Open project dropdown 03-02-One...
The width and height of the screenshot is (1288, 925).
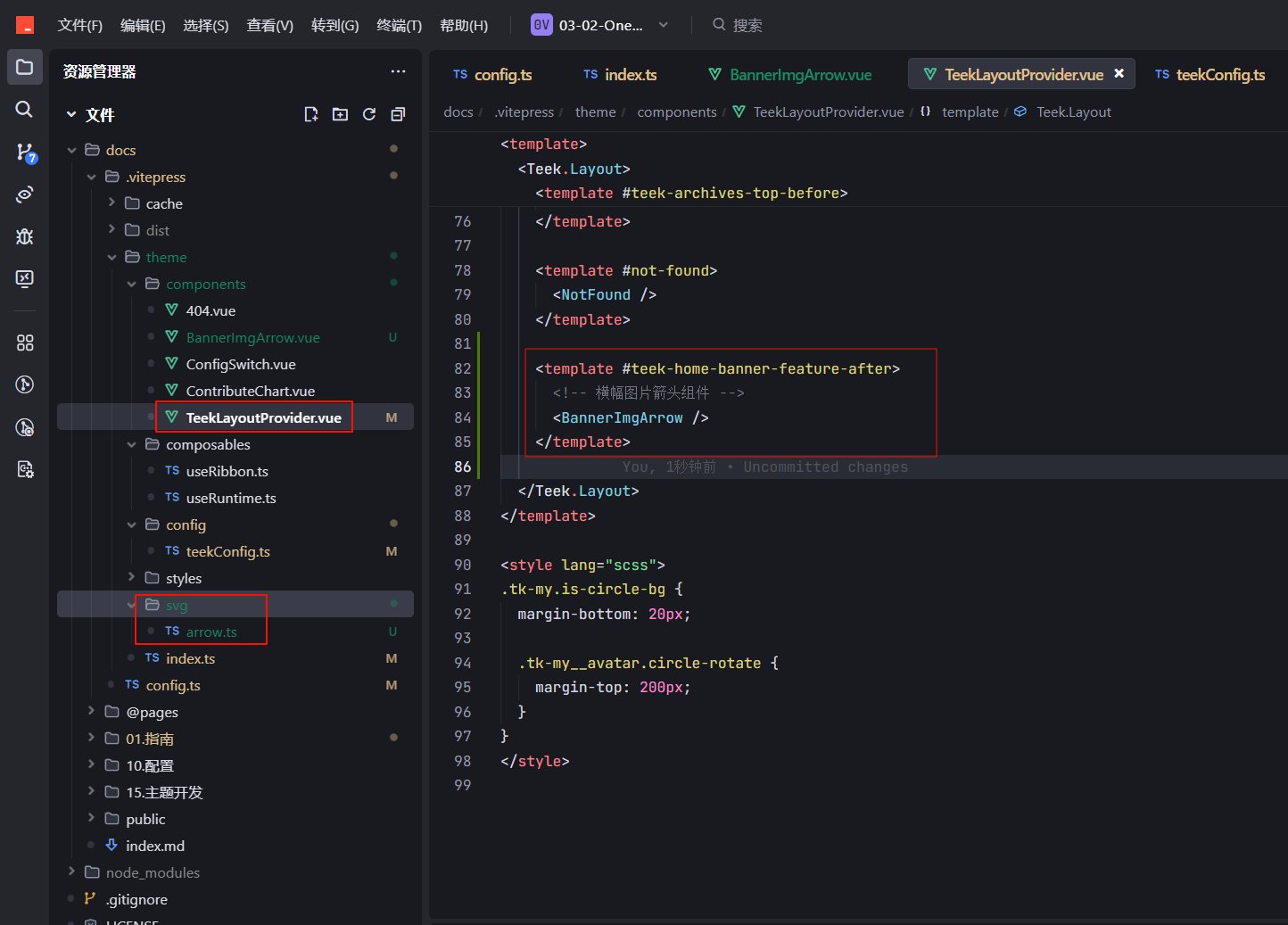click(x=599, y=25)
